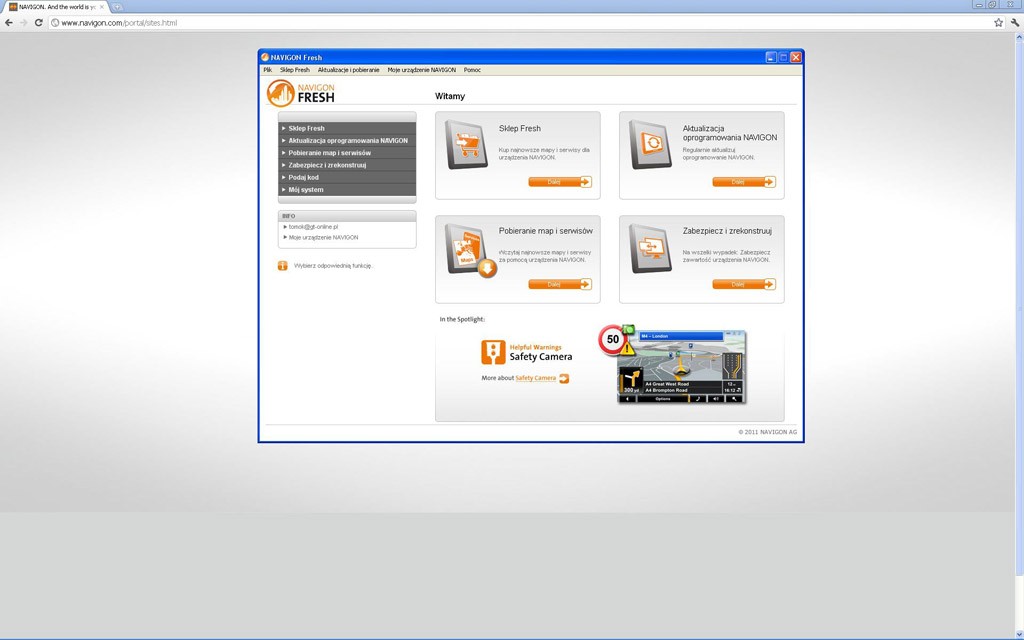This screenshot has height=640, width=1024.
Task: Click the map download icon with arrow
Action: (468, 250)
